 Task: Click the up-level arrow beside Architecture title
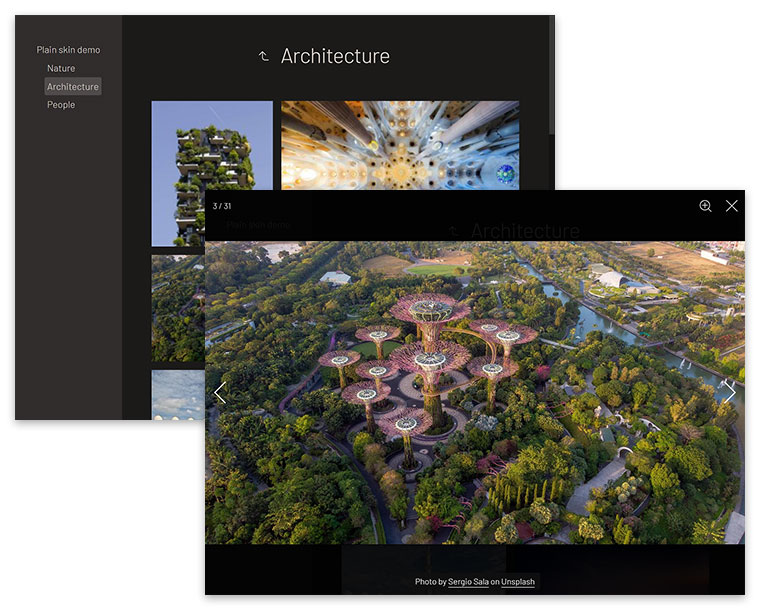click(x=264, y=57)
